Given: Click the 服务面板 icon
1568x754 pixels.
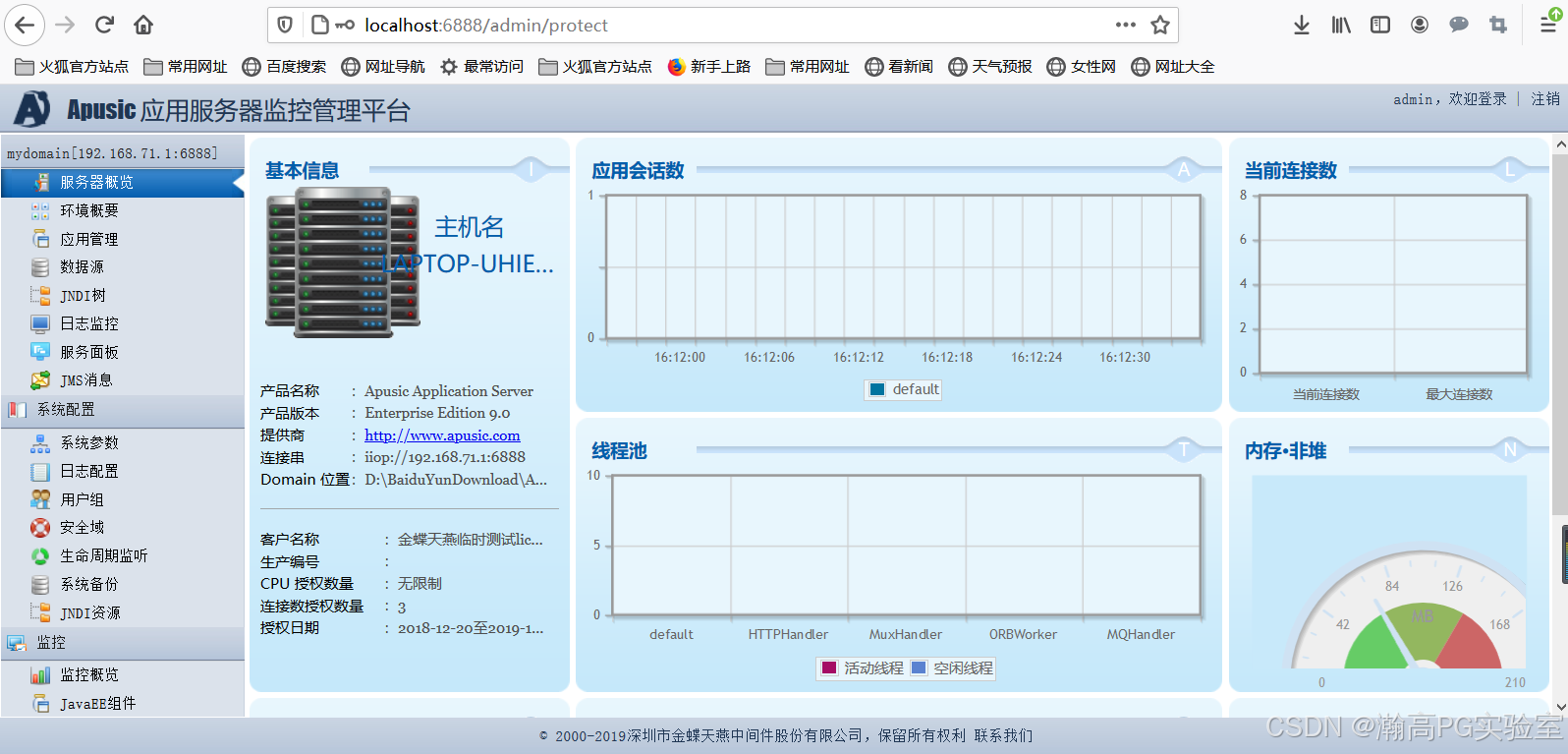Looking at the screenshot, I should (40, 352).
